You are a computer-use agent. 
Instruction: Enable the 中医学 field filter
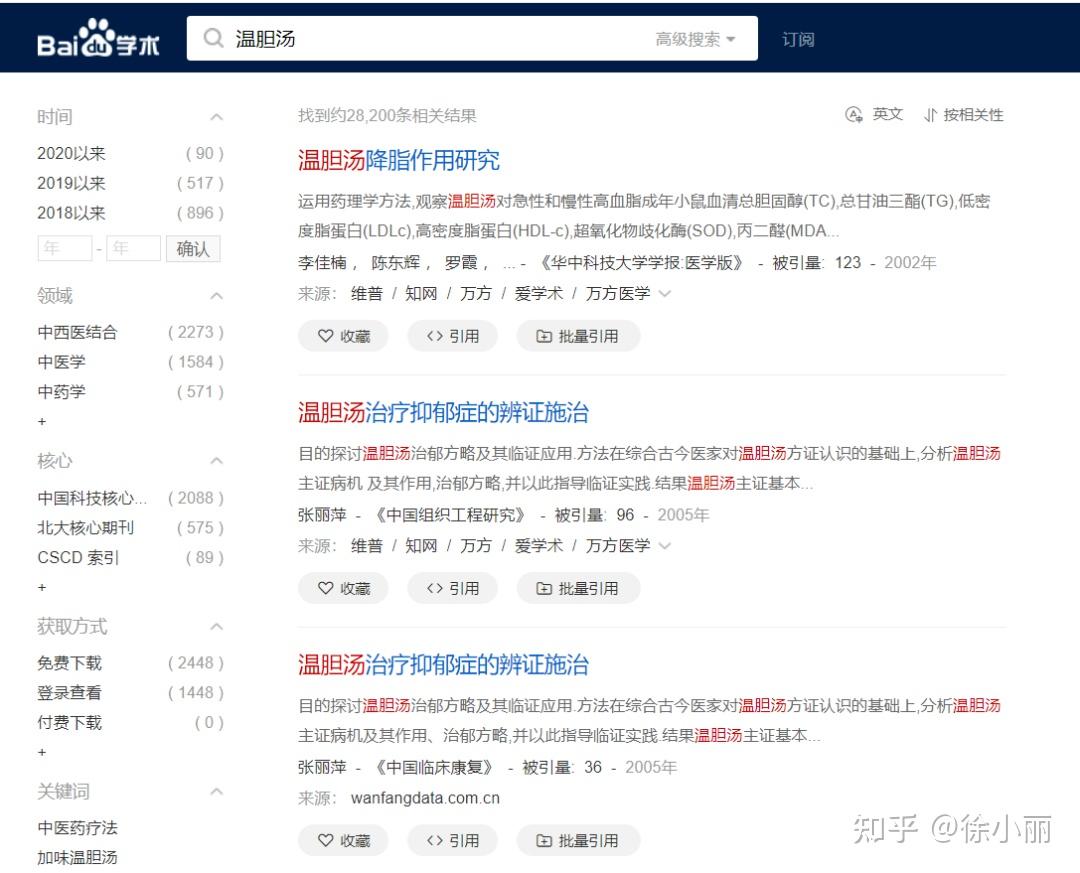[63, 362]
